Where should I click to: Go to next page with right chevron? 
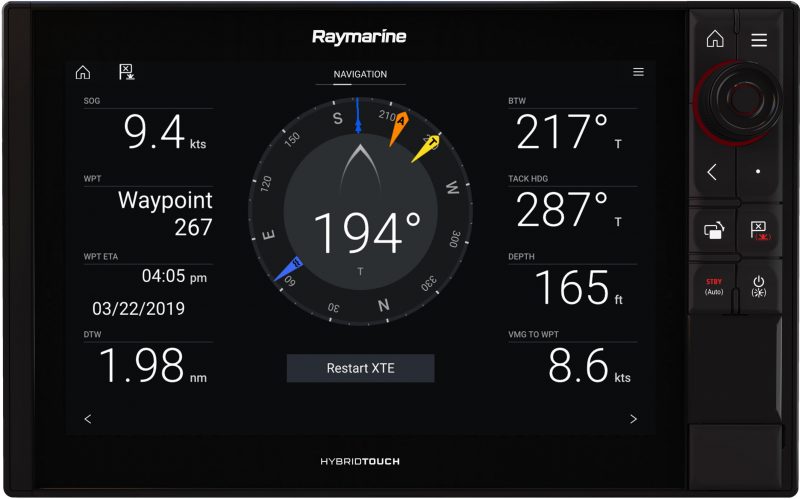pyautogui.click(x=633, y=419)
